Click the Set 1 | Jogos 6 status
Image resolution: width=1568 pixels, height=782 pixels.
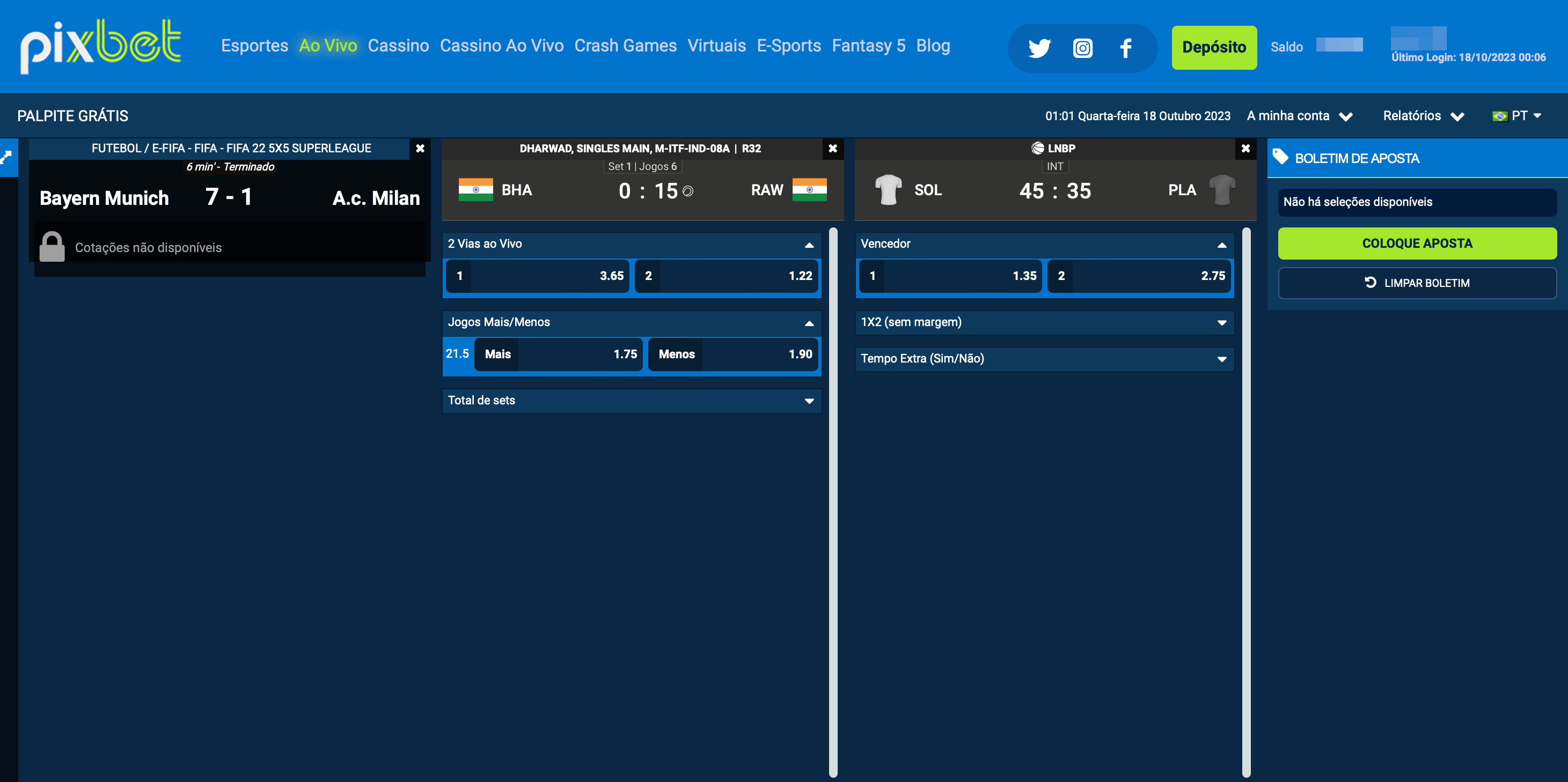(x=642, y=166)
